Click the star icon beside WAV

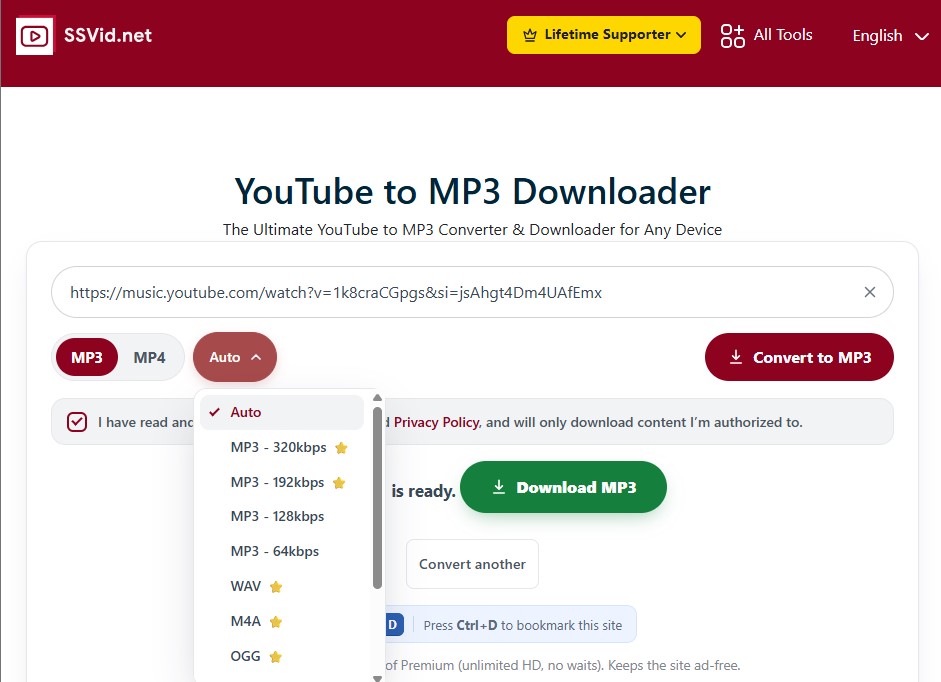tap(275, 587)
